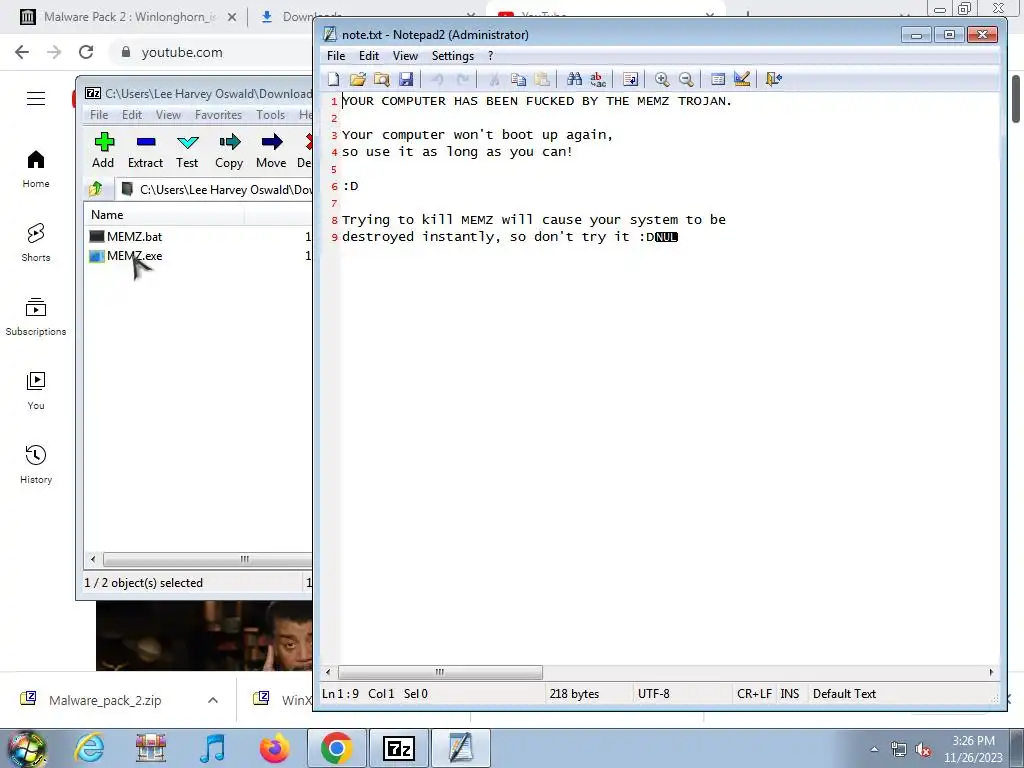Sort by the Name column in 7-Zip
The image size is (1024, 768).
164,215
